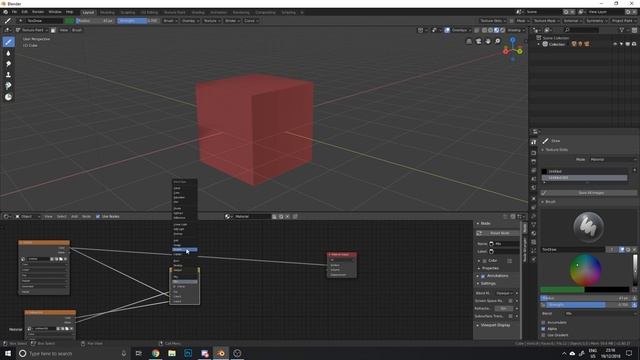640x360 pixels.
Task: Click the Z axis on navigation gizmo
Action: pos(513,40)
